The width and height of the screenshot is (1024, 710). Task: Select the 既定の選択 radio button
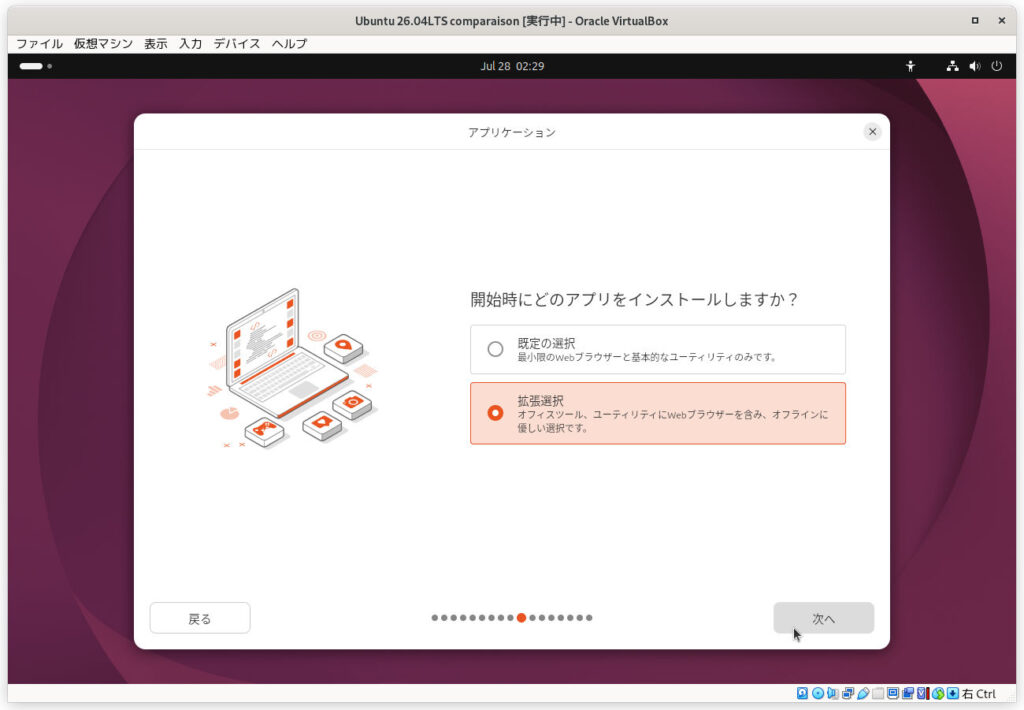(495, 349)
